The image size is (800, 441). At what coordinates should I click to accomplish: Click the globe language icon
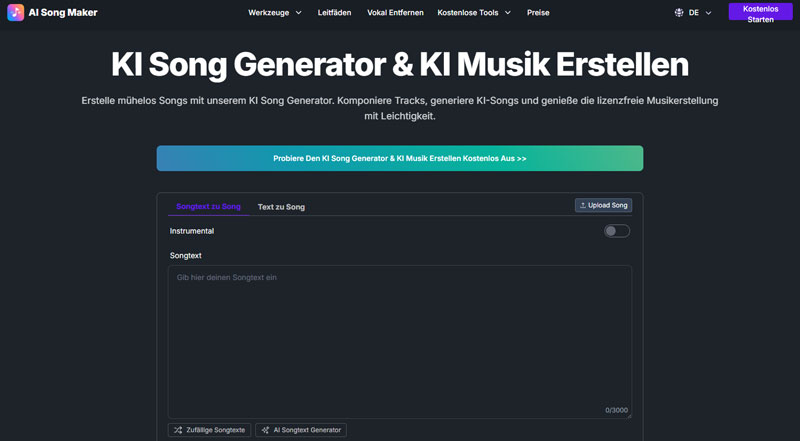coord(679,13)
